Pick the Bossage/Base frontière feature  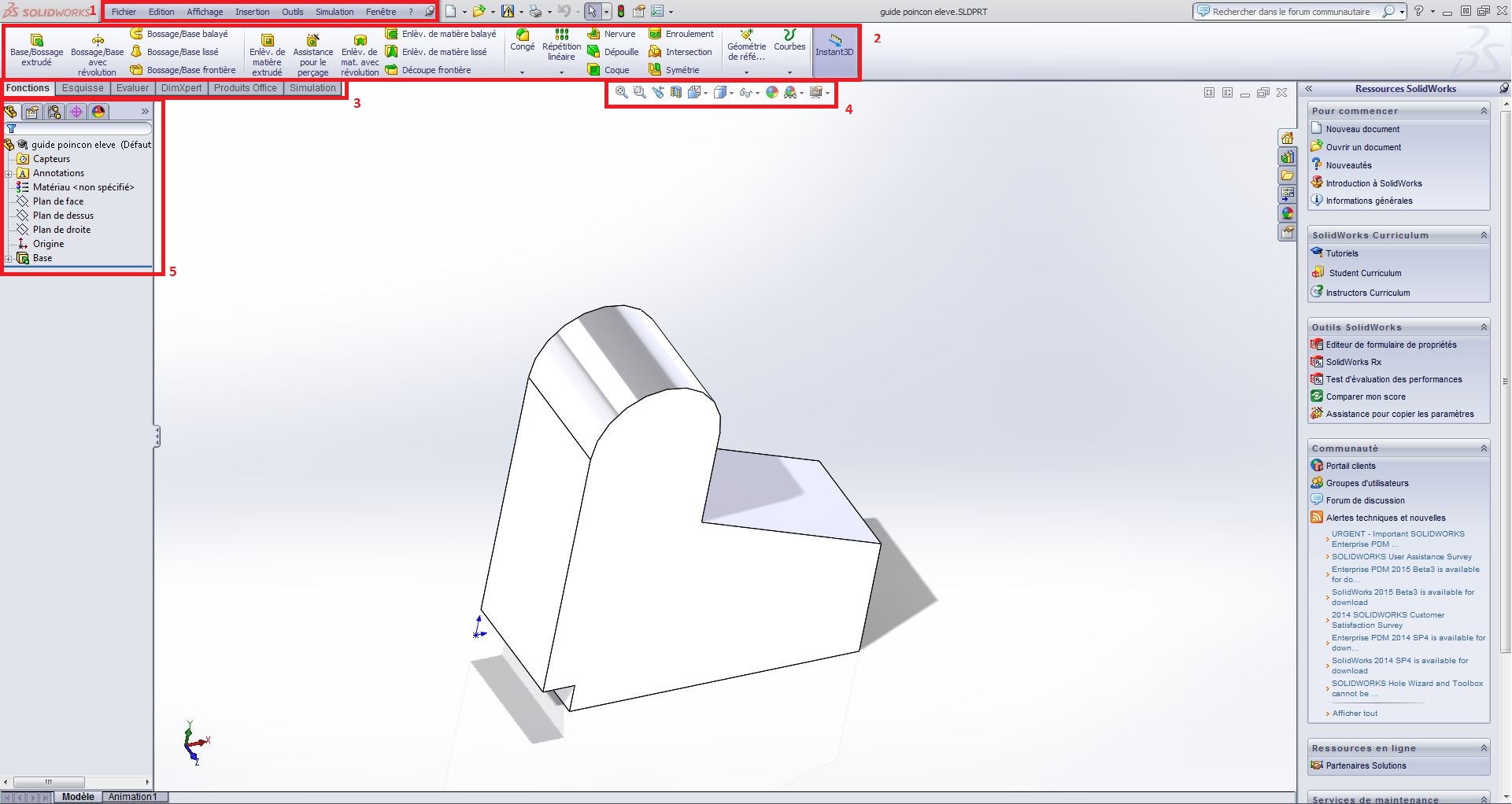pyautogui.click(x=183, y=70)
